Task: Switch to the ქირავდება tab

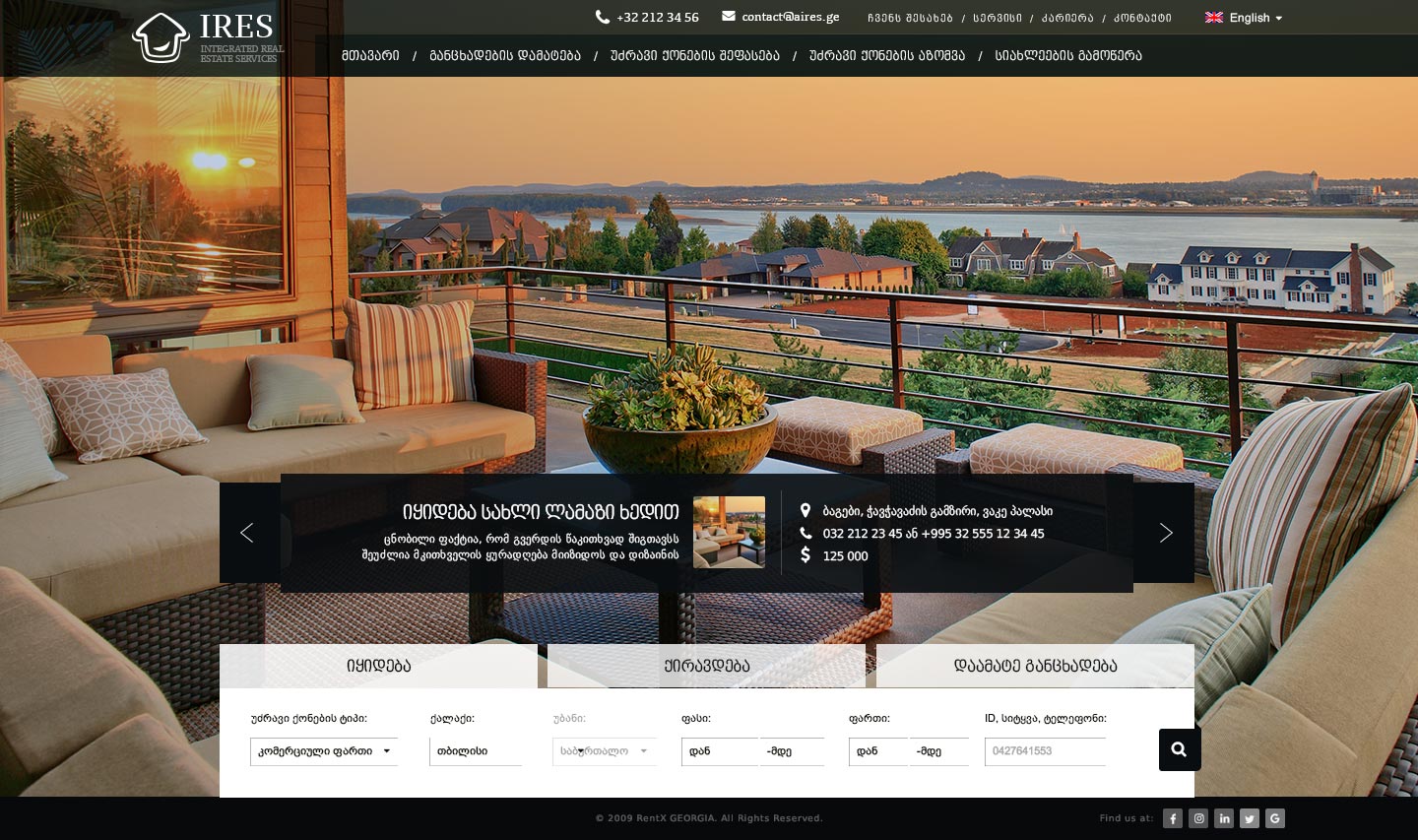Action: tap(706, 666)
